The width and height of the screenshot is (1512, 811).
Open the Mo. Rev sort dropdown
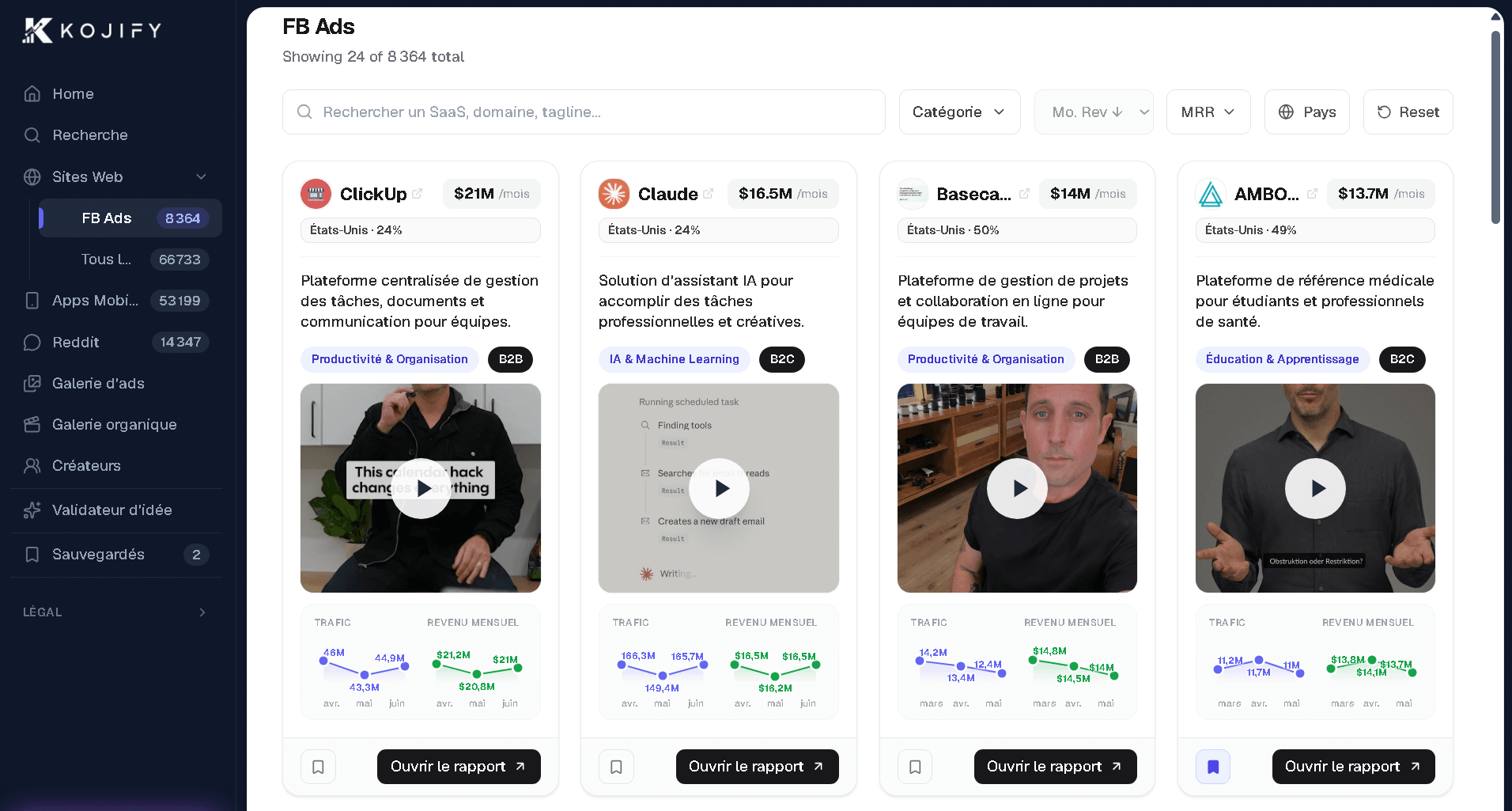[1094, 112]
